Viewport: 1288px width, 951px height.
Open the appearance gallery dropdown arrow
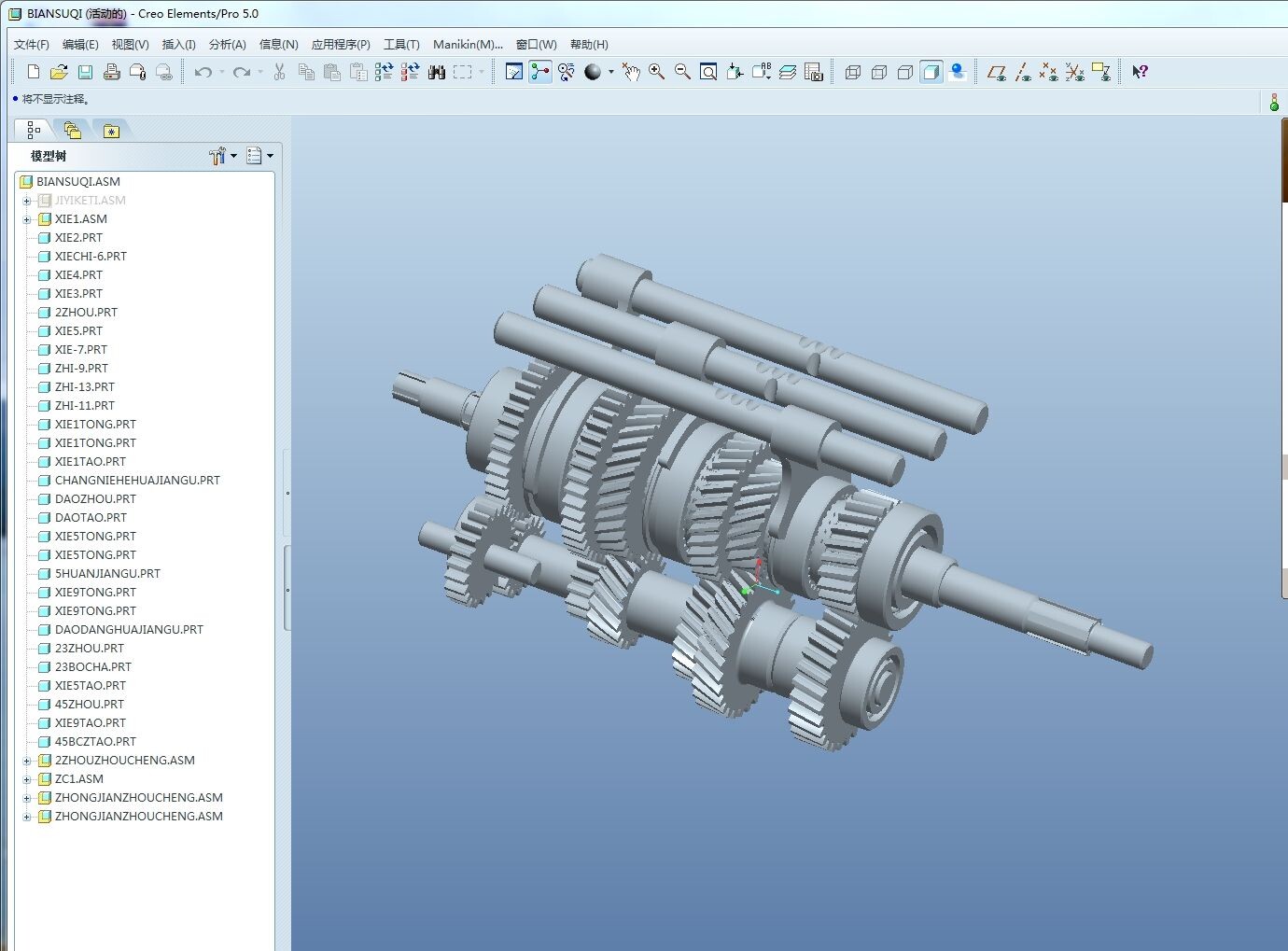tap(610, 72)
